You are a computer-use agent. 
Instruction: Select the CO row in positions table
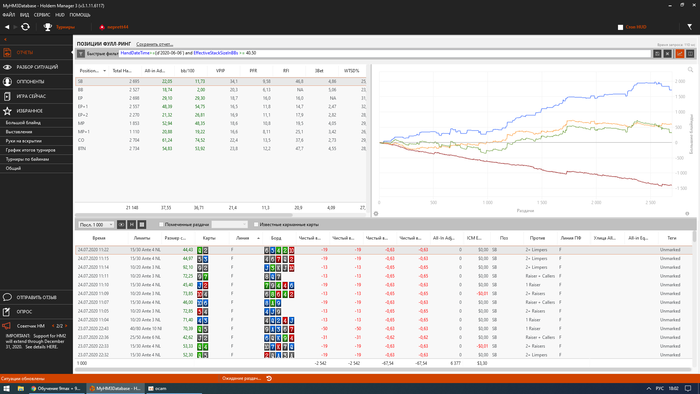pyautogui.click(x=221, y=140)
